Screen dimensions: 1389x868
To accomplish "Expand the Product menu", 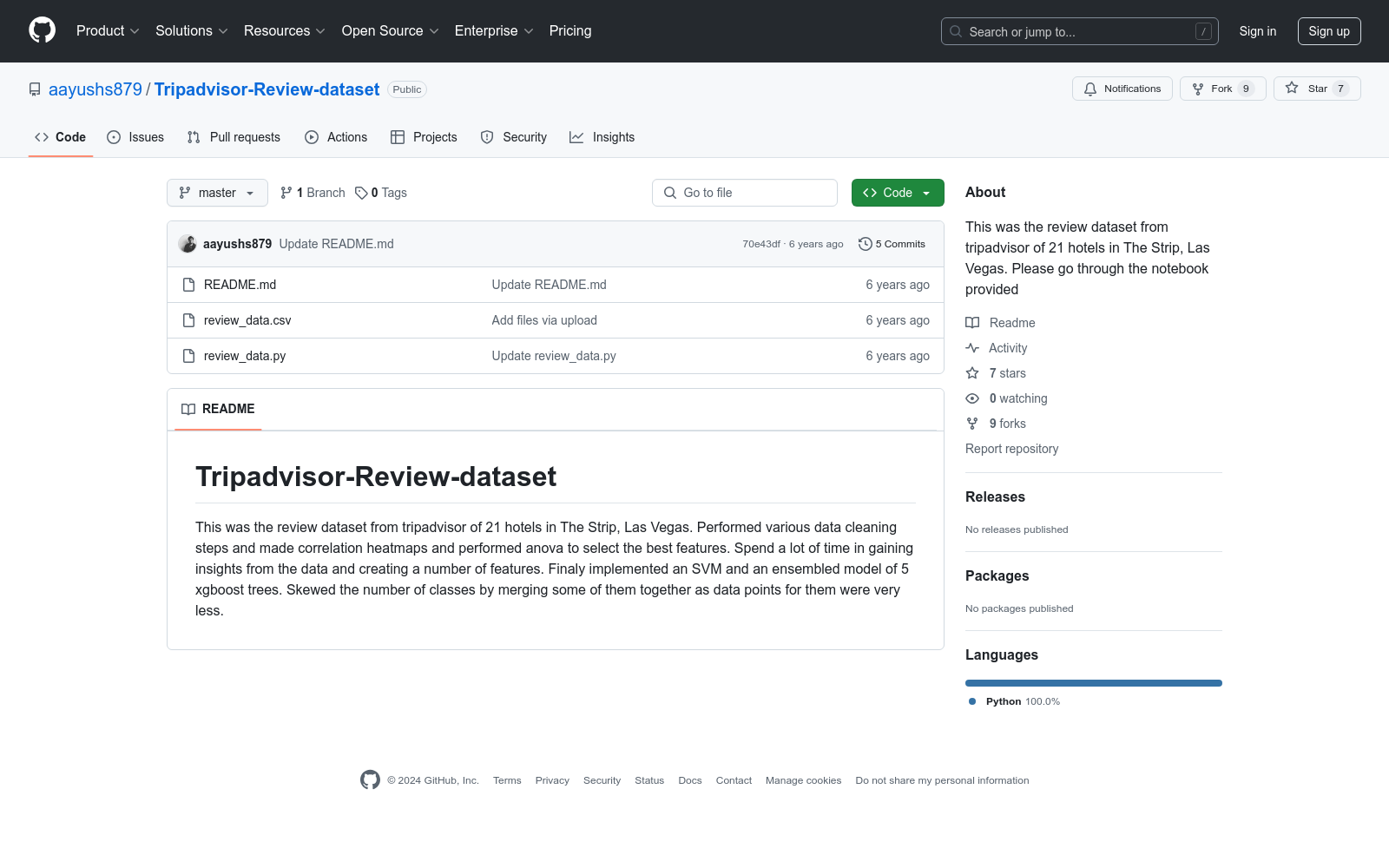I will (108, 31).
